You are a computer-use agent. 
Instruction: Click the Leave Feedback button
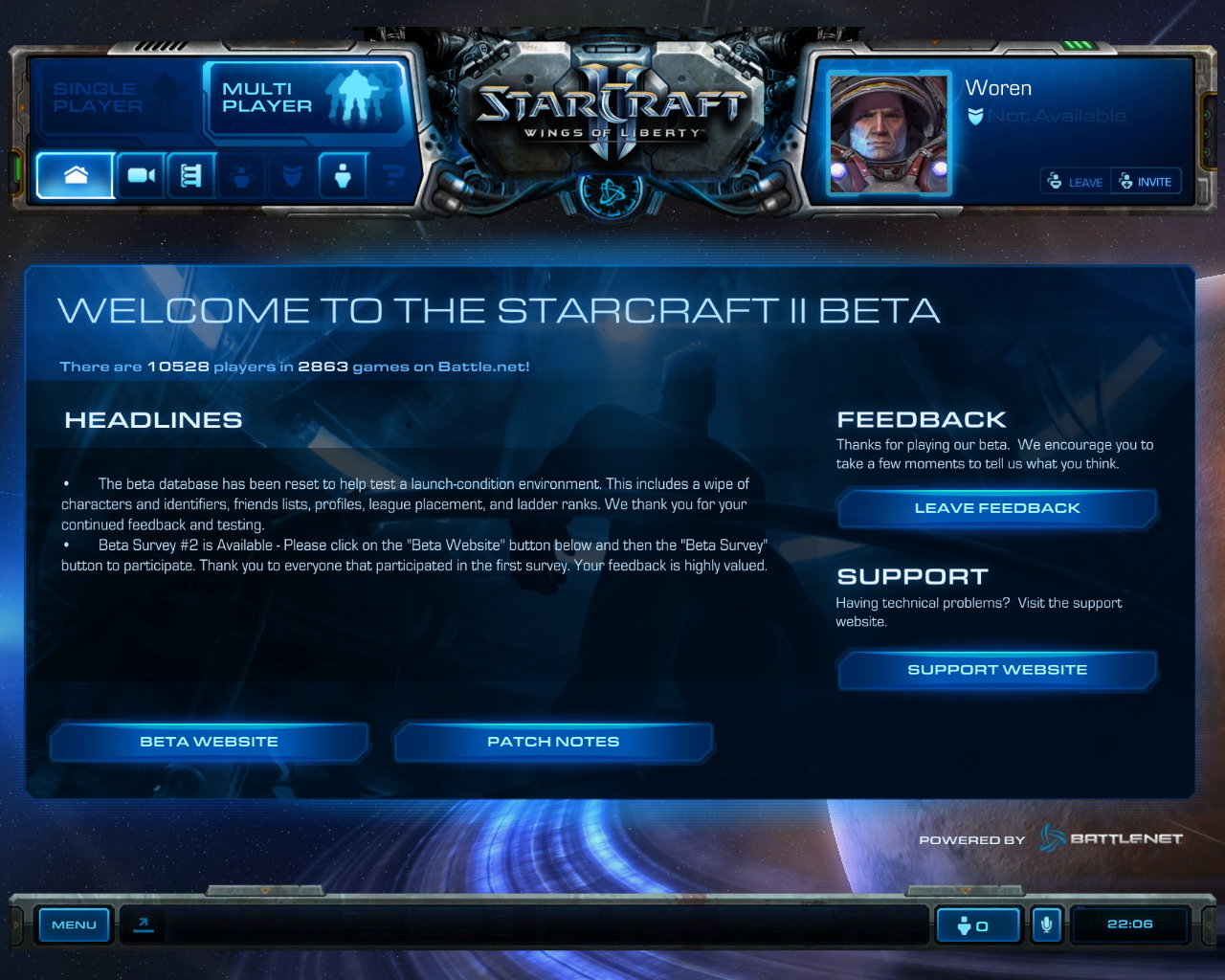(x=997, y=508)
